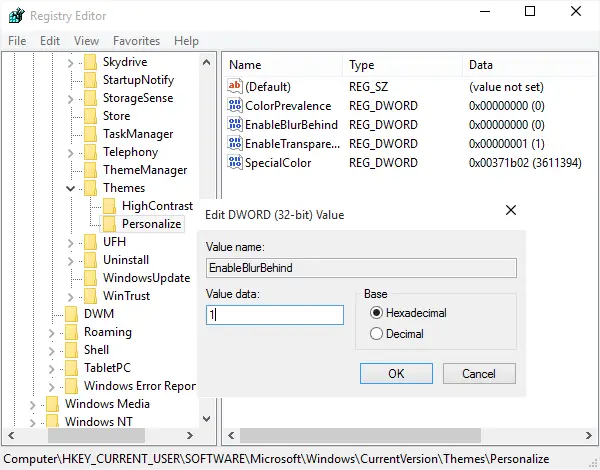This screenshot has width=600, height=470.
Task: Select the (Default) string value icon
Action: (x=235, y=86)
